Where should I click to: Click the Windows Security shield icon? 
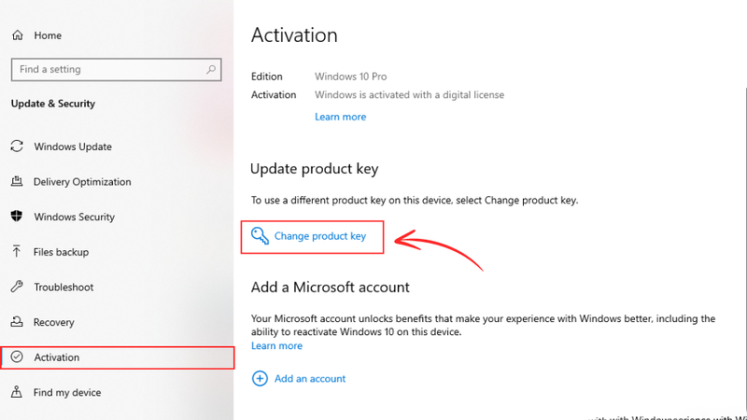pyautogui.click(x=17, y=217)
